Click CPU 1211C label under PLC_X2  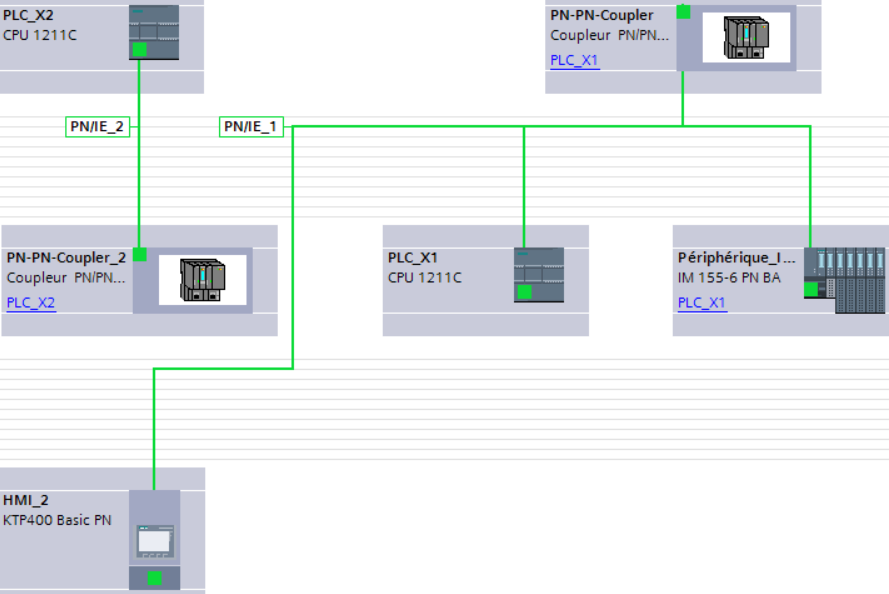40,35
